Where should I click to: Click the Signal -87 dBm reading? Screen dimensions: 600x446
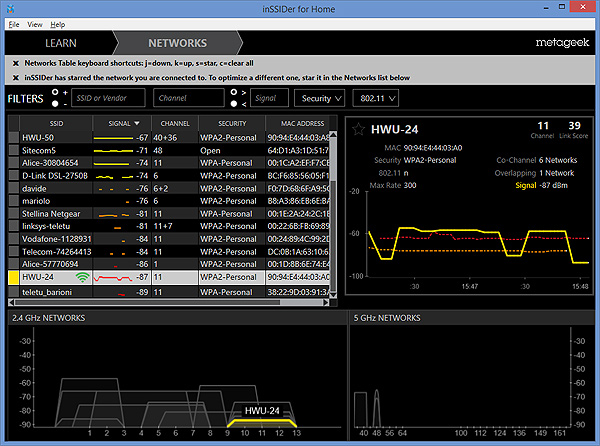tap(541, 186)
